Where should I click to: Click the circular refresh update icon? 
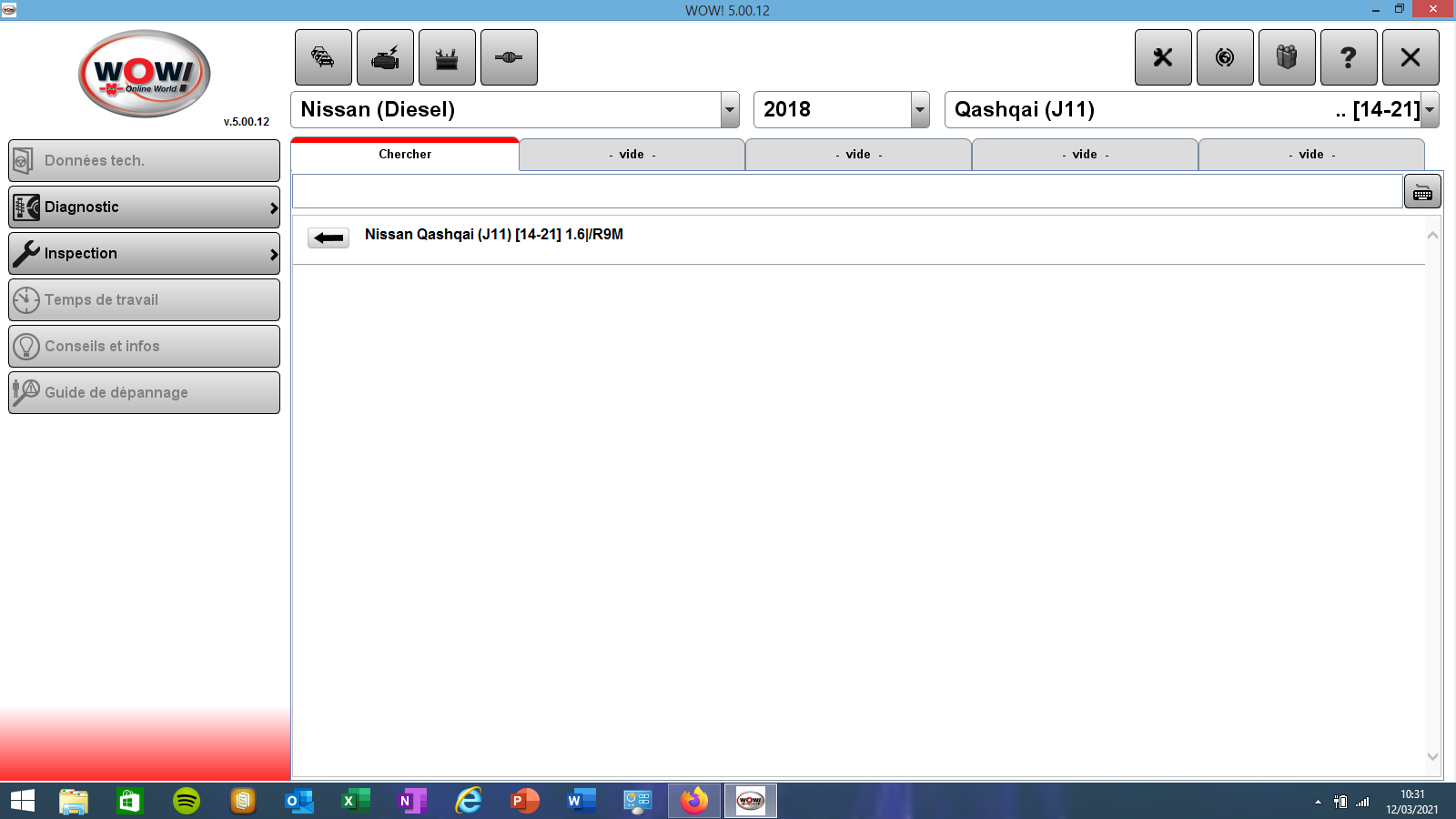(x=1225, y=57)
